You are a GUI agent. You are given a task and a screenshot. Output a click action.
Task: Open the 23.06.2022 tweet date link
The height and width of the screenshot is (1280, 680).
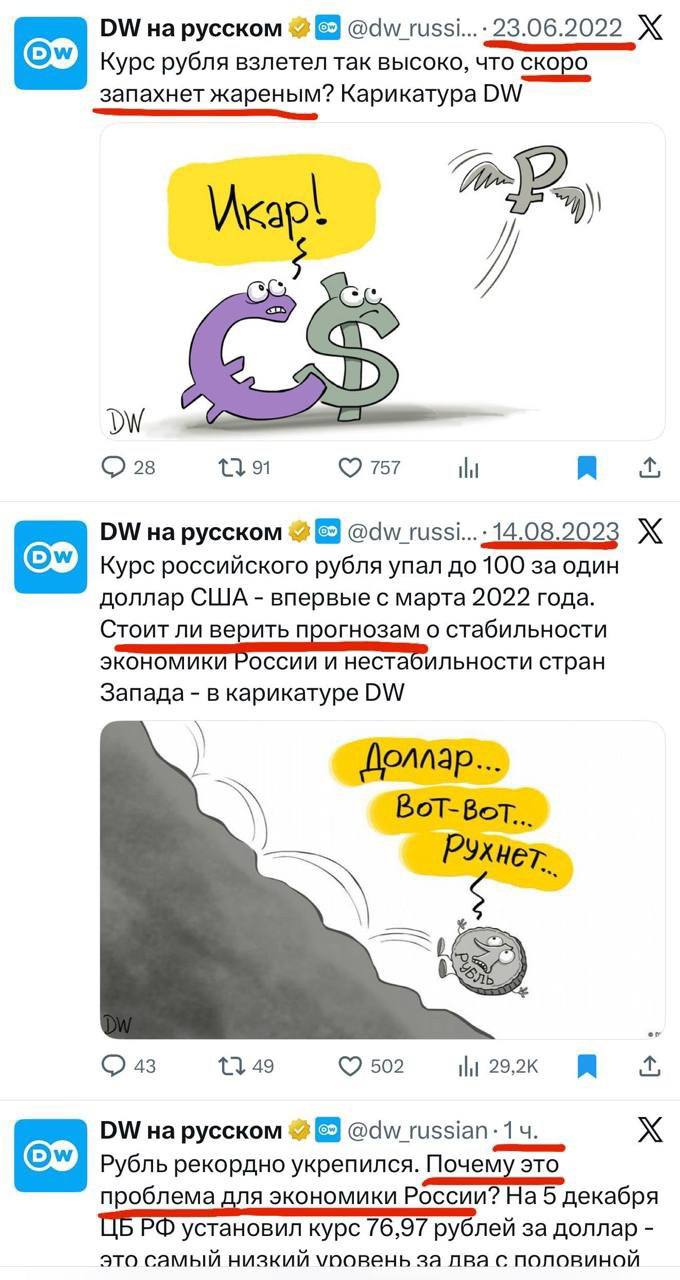click(556, 29)
